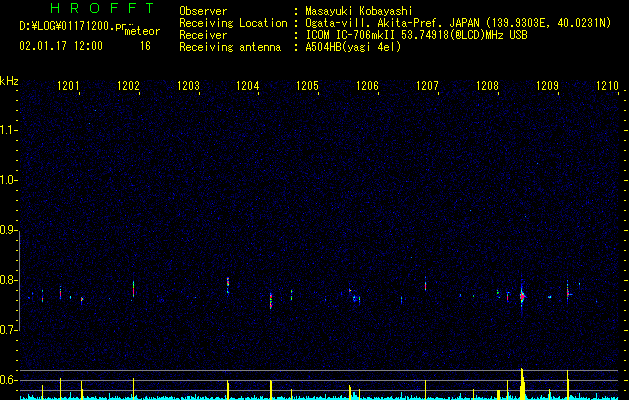Click the 1204 time axis label
The height and width of the screenshot is (400, 629).
click(x=248, y=85)
